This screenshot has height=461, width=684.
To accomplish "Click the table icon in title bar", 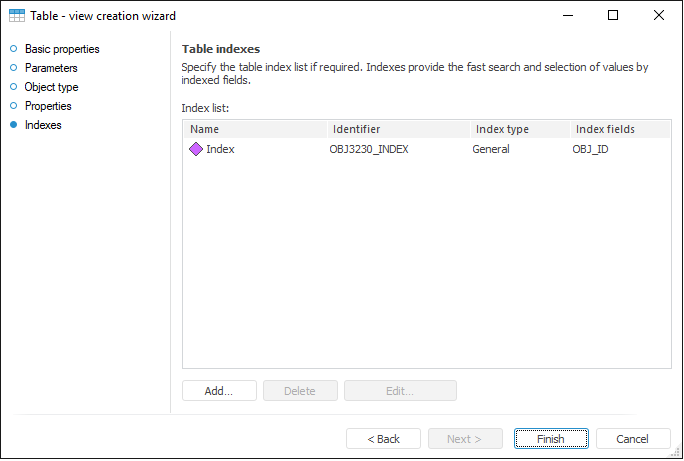I will [x=17, y=16].
